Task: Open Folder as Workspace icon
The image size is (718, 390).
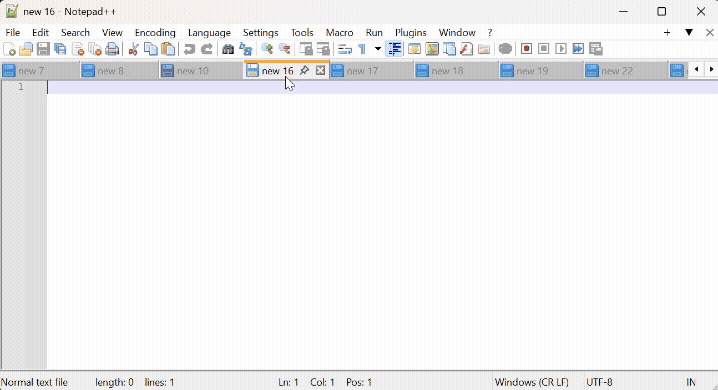Action: click(484, 49)
